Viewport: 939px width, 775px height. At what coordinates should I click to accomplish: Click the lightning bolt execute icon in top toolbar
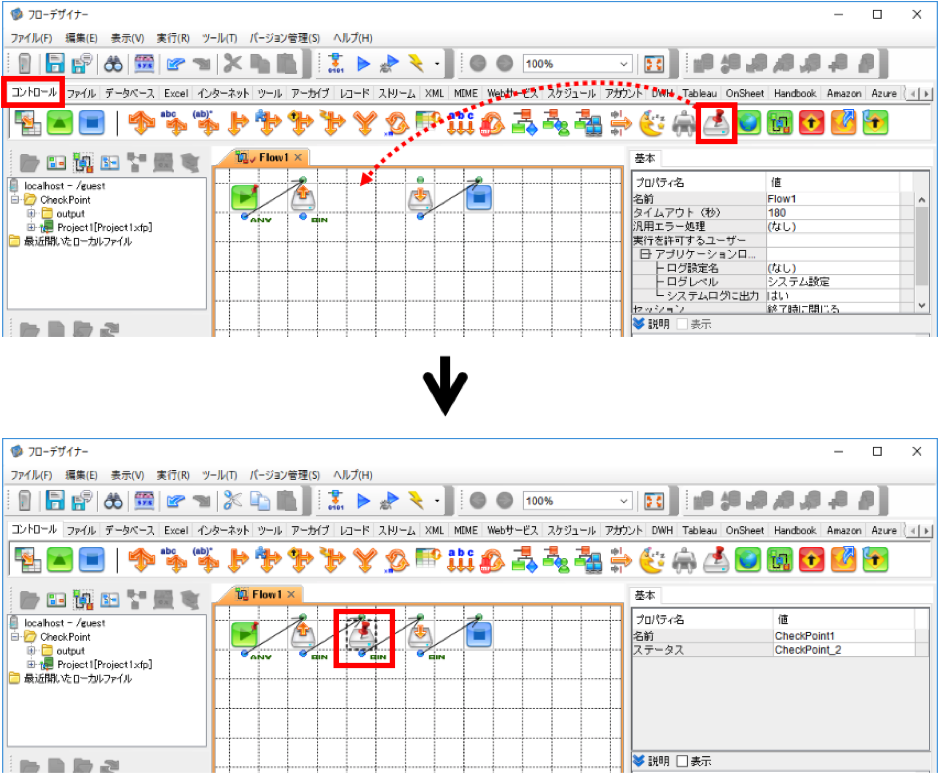415,63
